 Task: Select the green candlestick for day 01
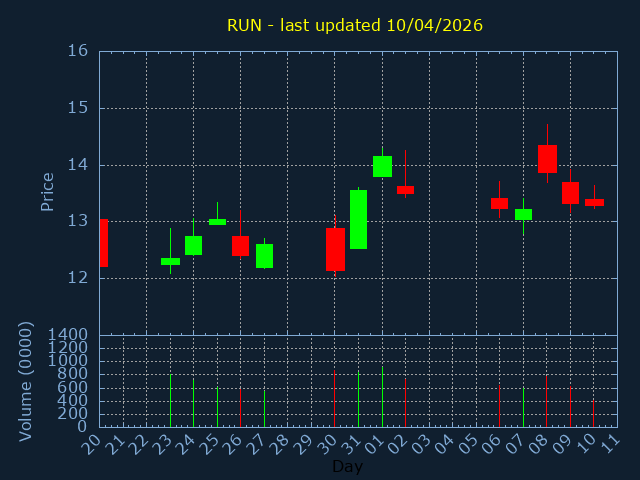point(382,166)
